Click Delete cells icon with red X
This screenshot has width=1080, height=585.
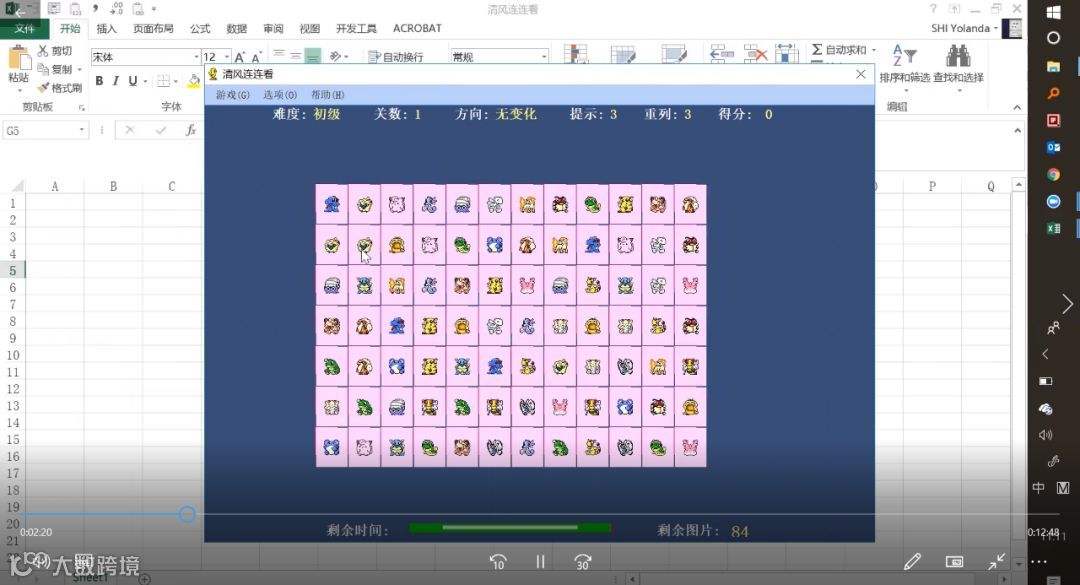[755, 54]
